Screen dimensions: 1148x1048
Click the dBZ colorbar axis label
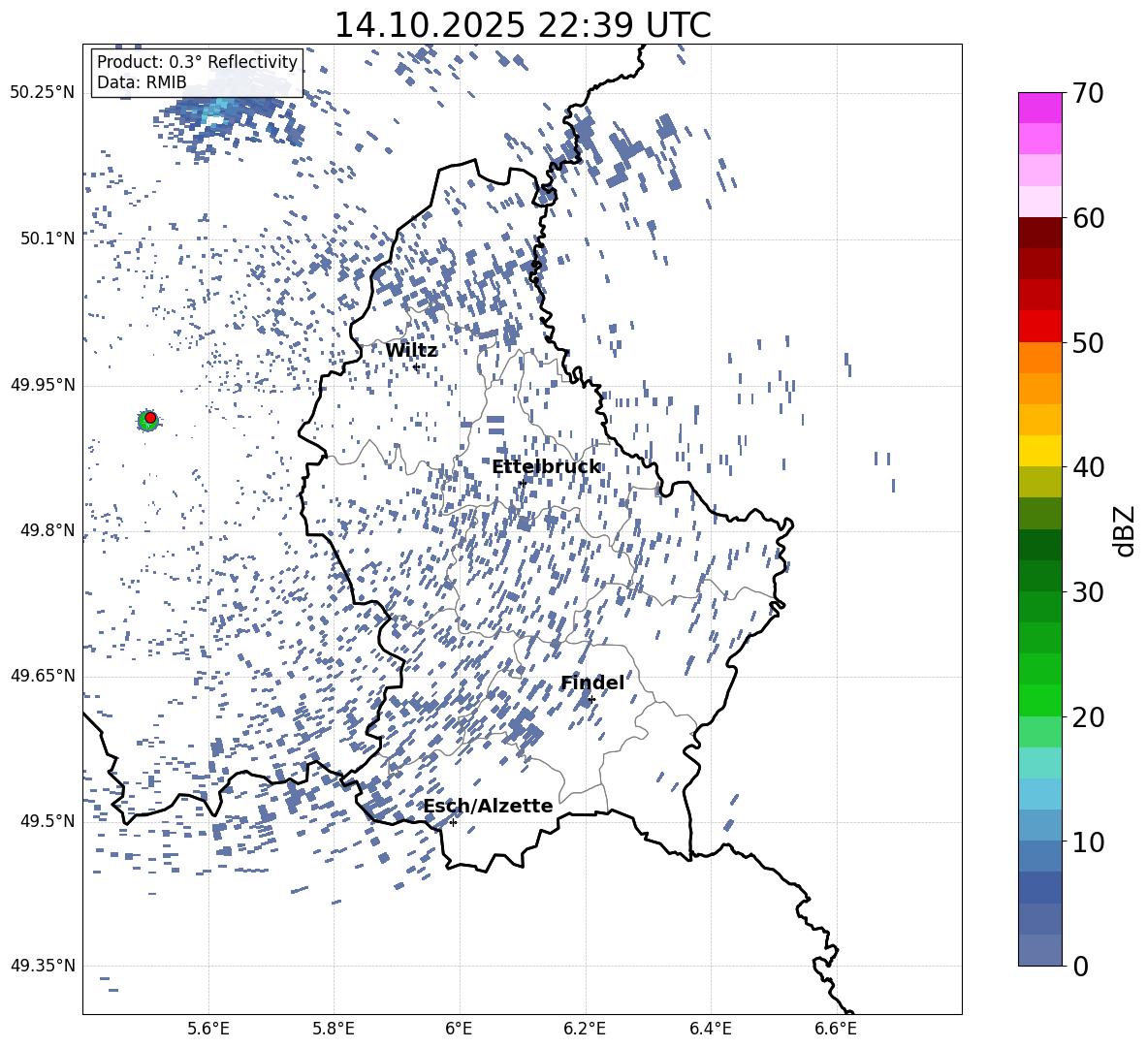click(x=1125, y=530)
